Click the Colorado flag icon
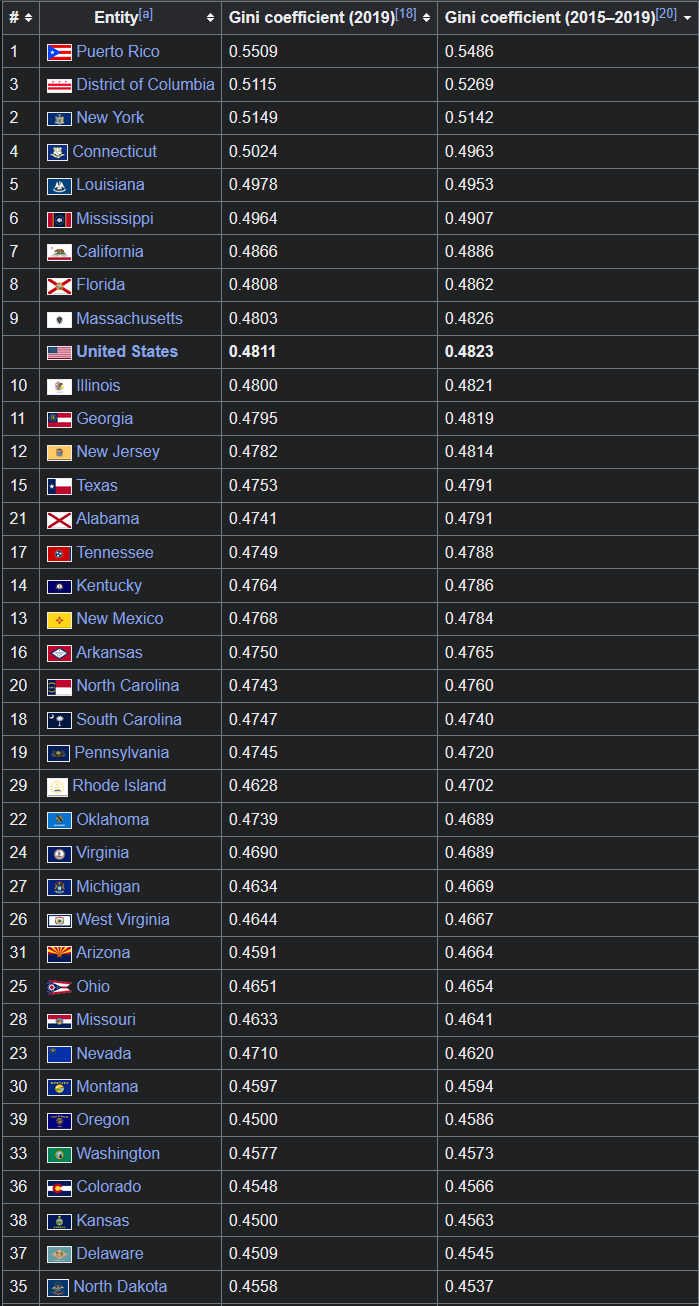 pyautogui.click(x=59, y=1187)
